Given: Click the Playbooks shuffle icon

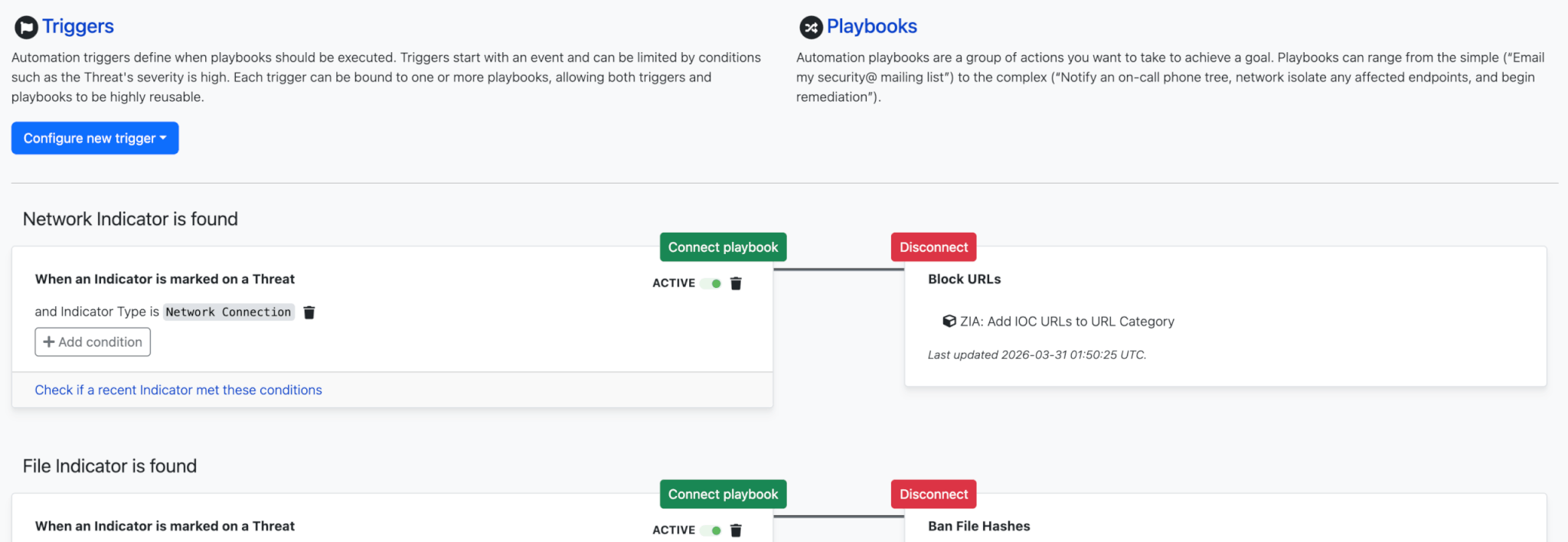Looking at the screenshot, I should (811, 28).
